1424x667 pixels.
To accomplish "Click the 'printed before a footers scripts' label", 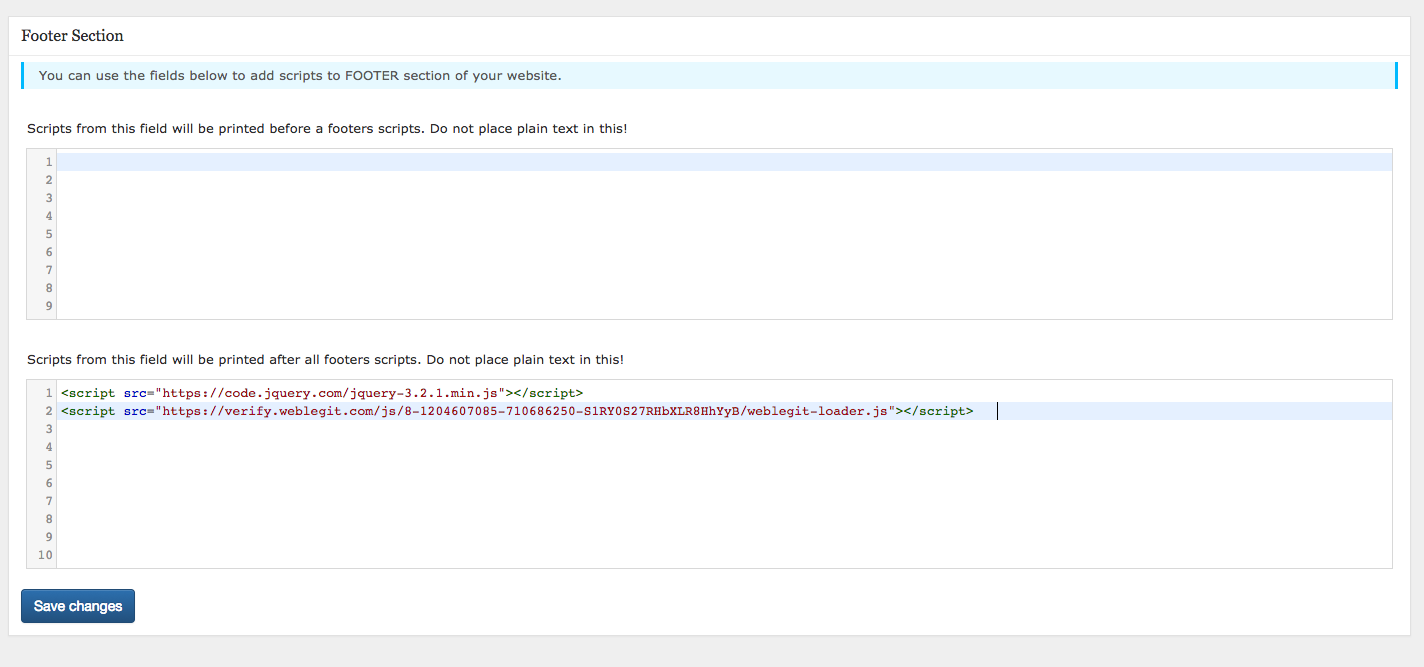I will point(327,129).
